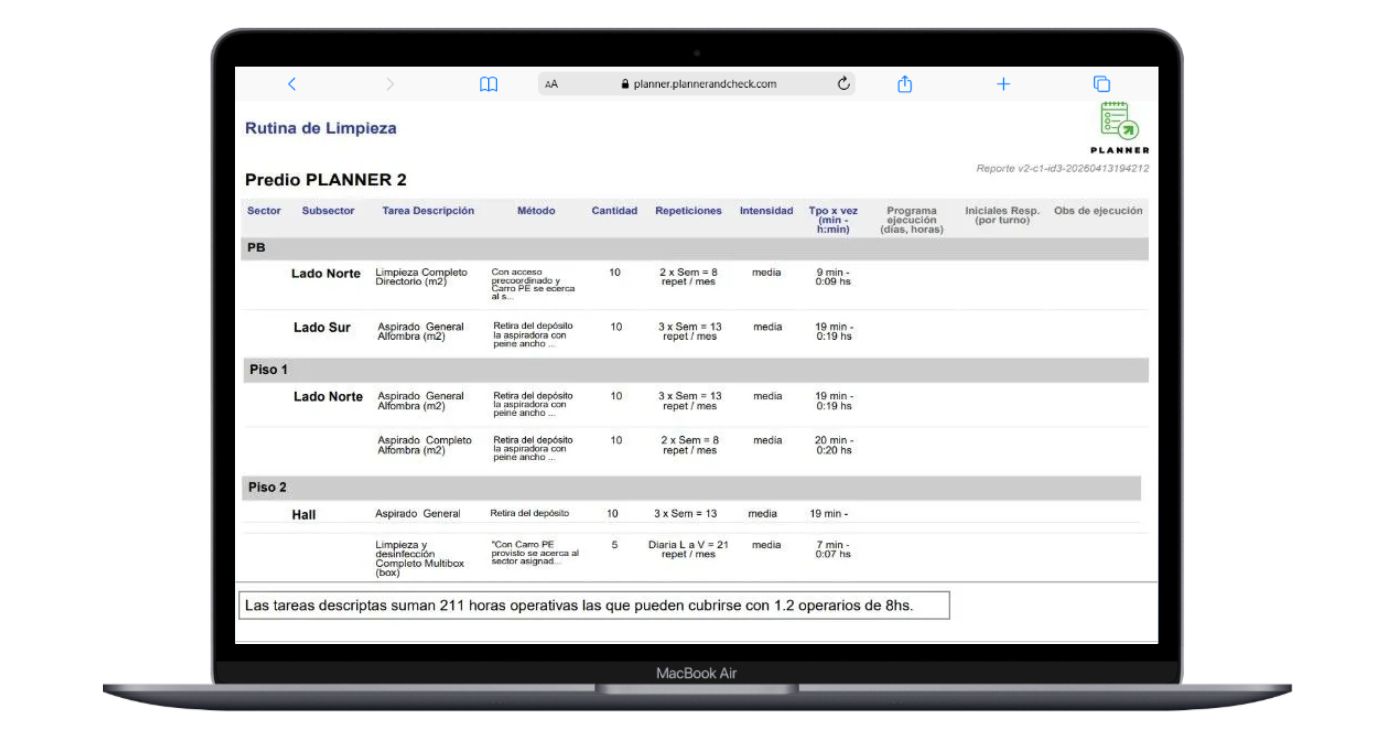Click the '20 min - 0:20 hs' time cell
Screen dimensions: 1392x752
833,445
